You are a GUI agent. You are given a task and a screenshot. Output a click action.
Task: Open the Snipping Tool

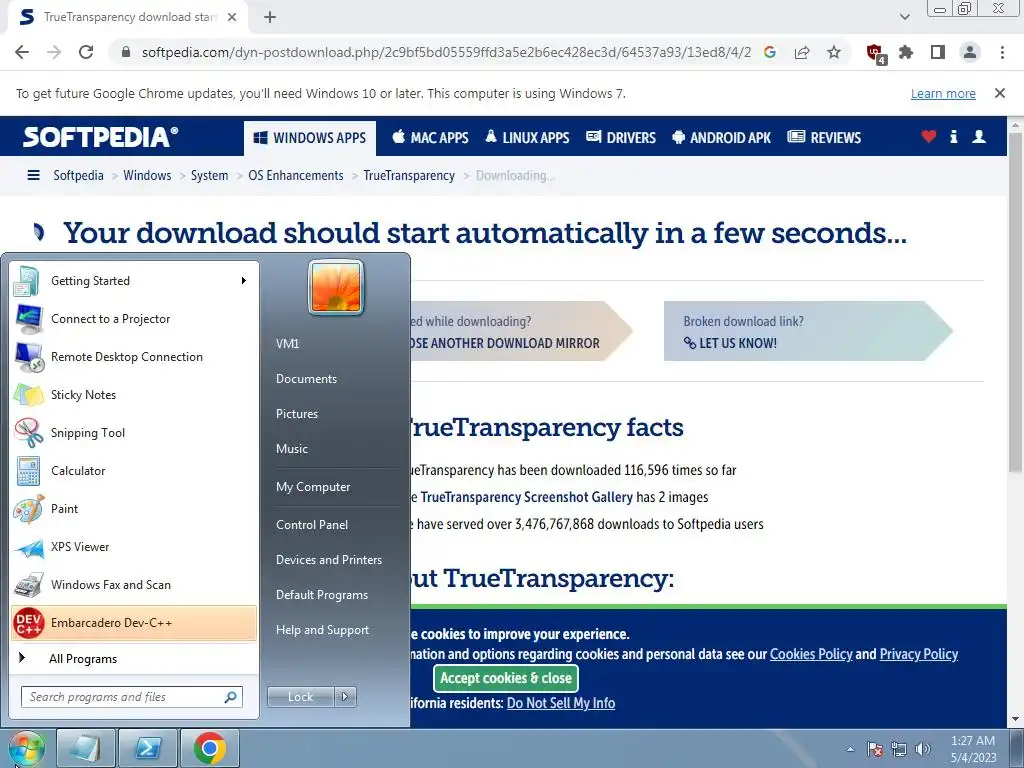(134, 432)
